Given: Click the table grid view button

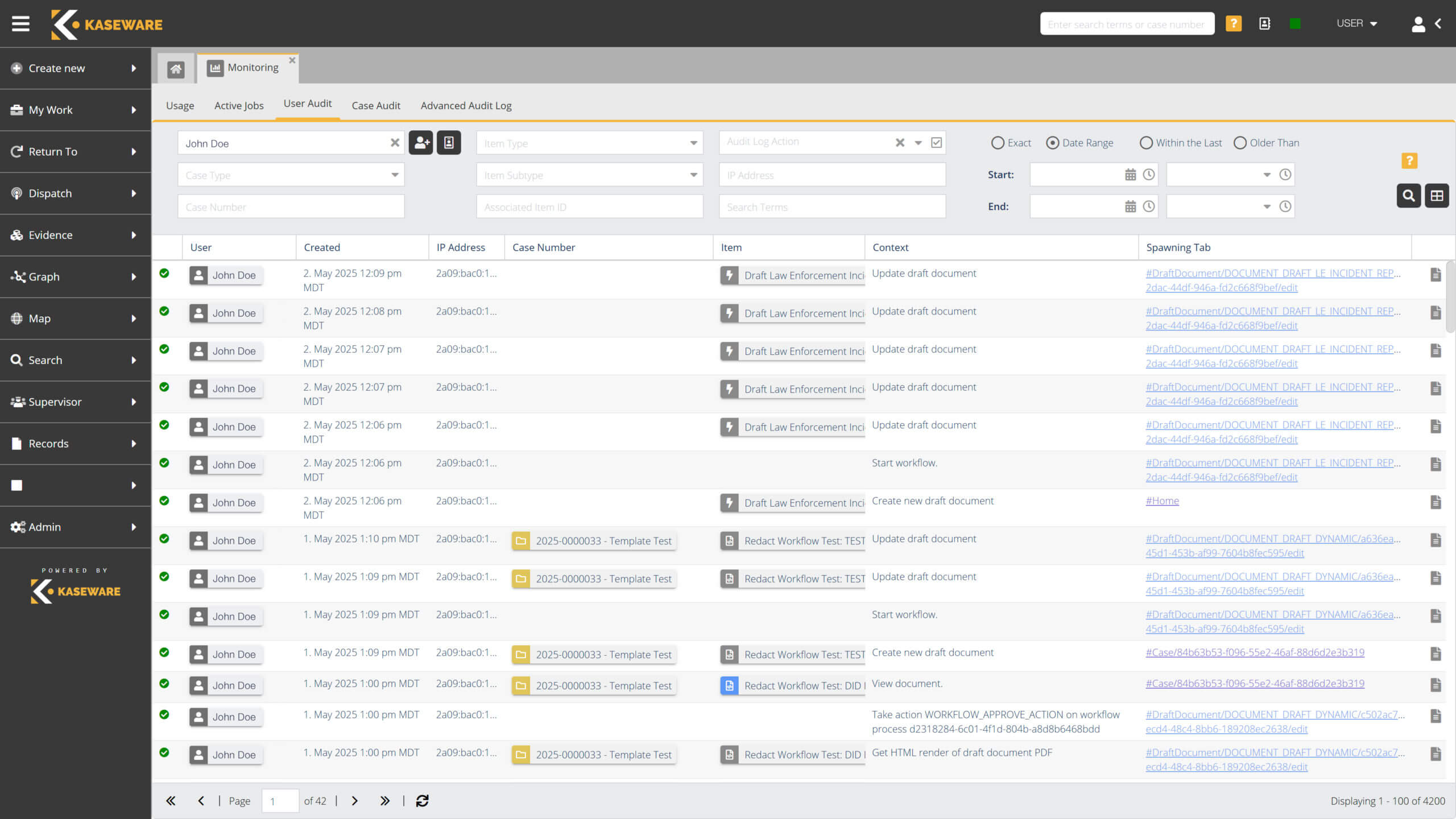Looking at the screenshot, I should (x=1437, y=196).
